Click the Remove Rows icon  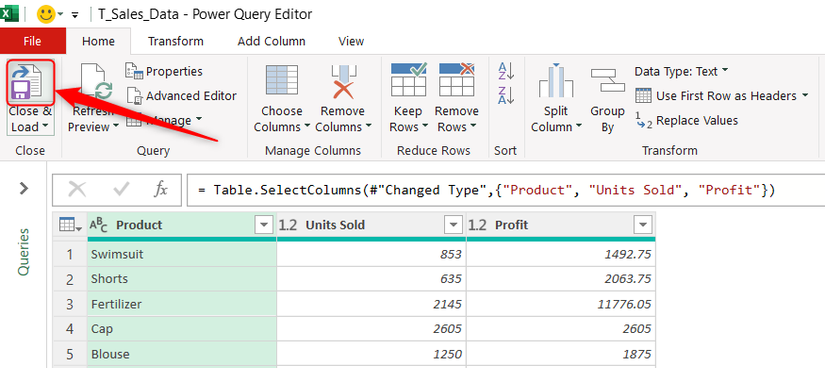tap(457, 78)
